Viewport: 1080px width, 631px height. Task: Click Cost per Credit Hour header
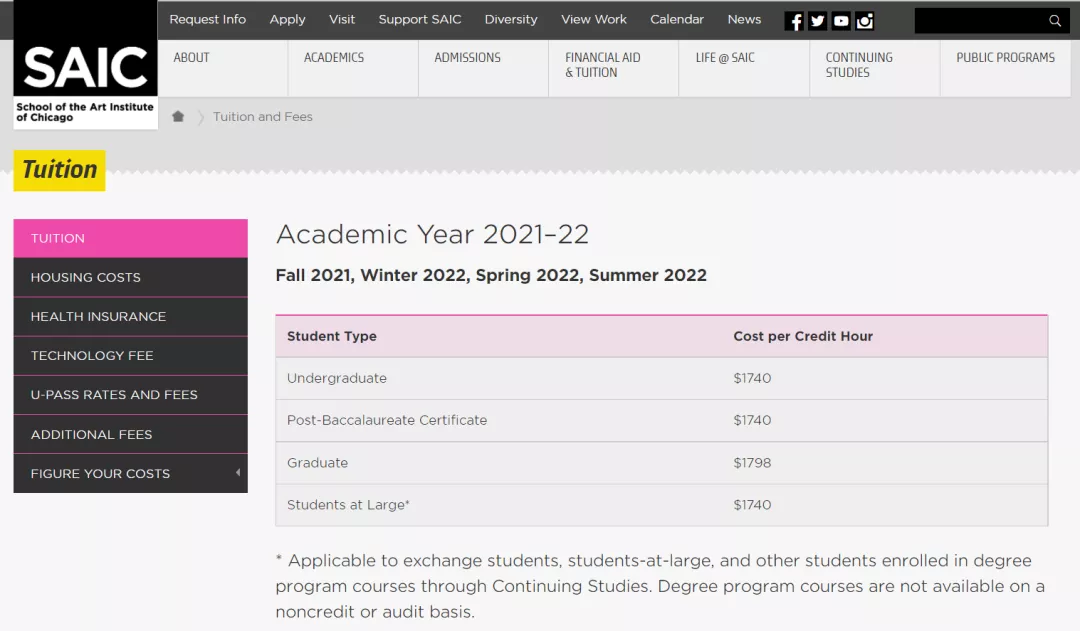click(803, 336)
